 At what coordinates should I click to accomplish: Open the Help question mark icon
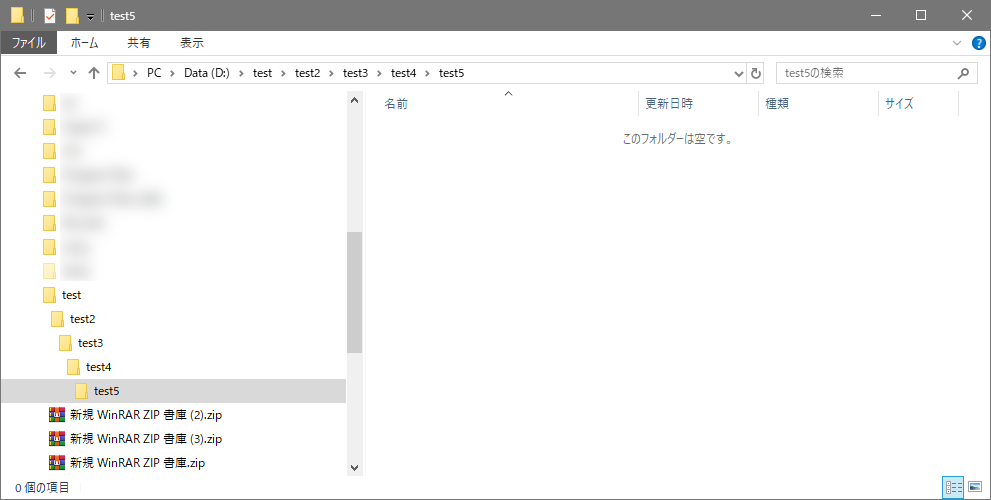pyautogui.click(x=979, y=43)
